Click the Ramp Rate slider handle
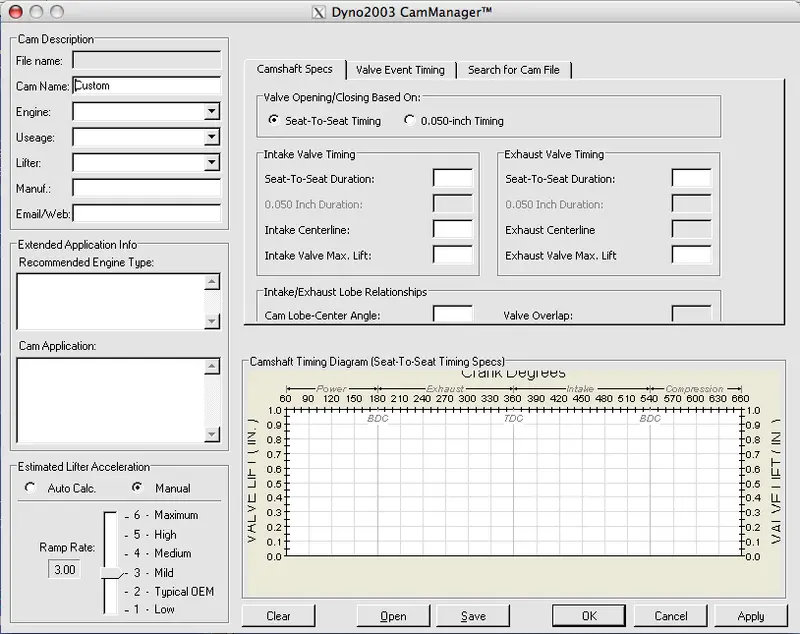The width and height of the screenshot is (800, 634). pos(113,573)
